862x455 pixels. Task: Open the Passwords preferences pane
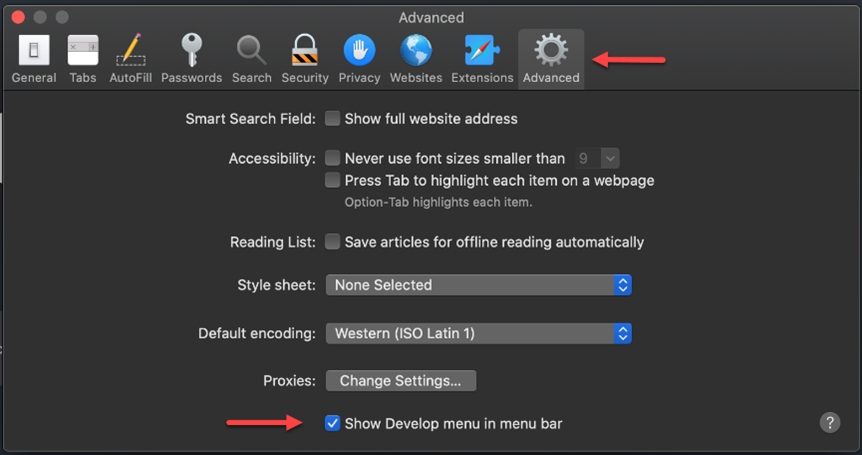point(191,59)
